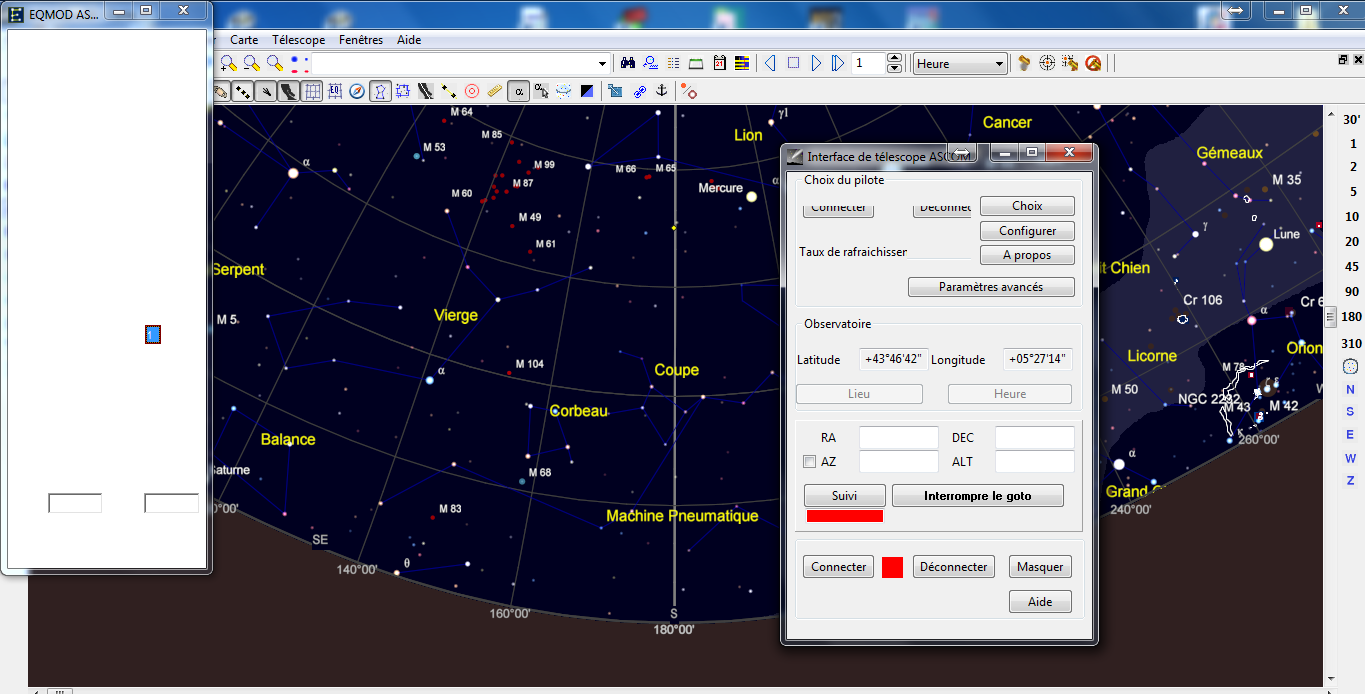Click the all-sky circle icon in right sidebar
This screenshot has height=694, width=1365.
pyautogui.click(x=1350, y=366)
